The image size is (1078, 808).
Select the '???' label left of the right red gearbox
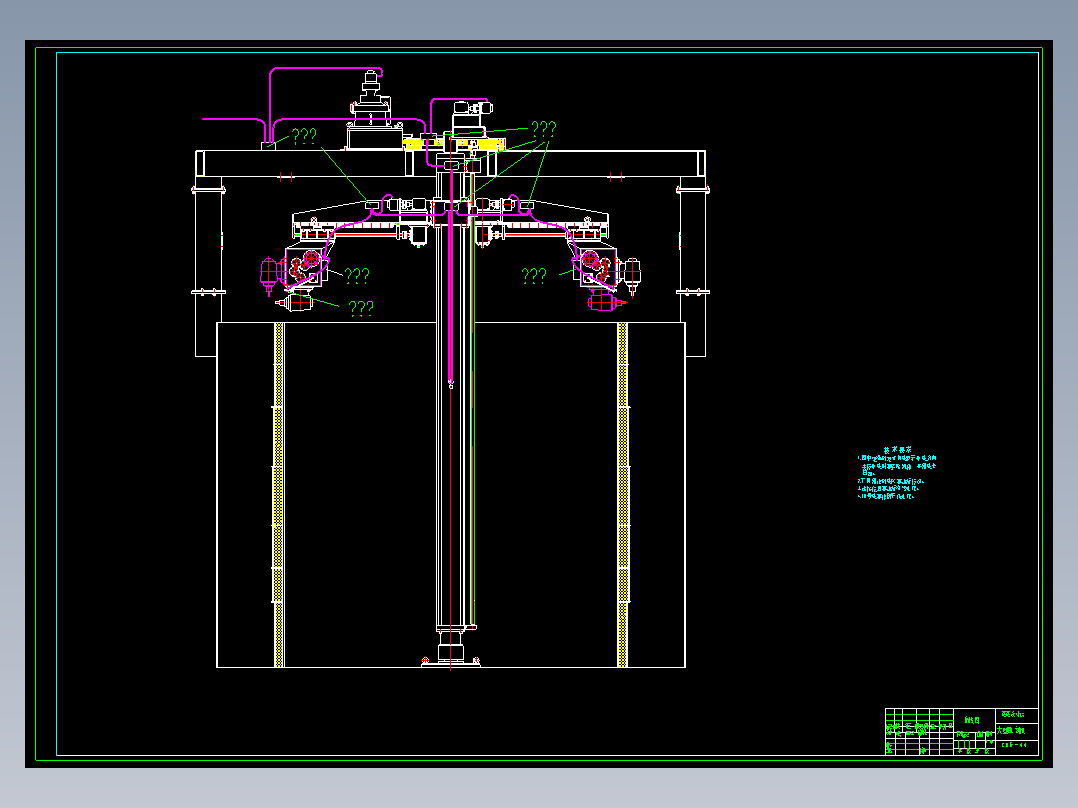click(534, 276)
